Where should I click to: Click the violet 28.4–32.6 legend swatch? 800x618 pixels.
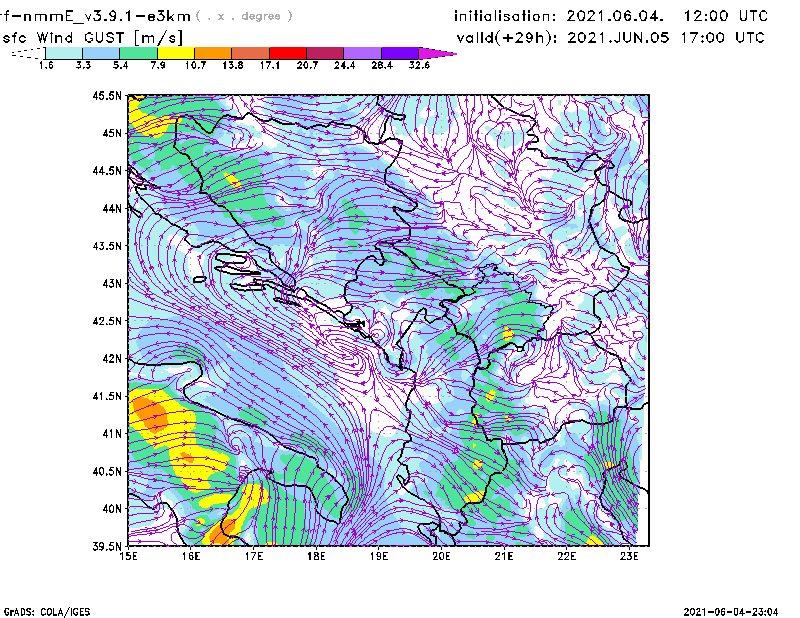point(399,53)
